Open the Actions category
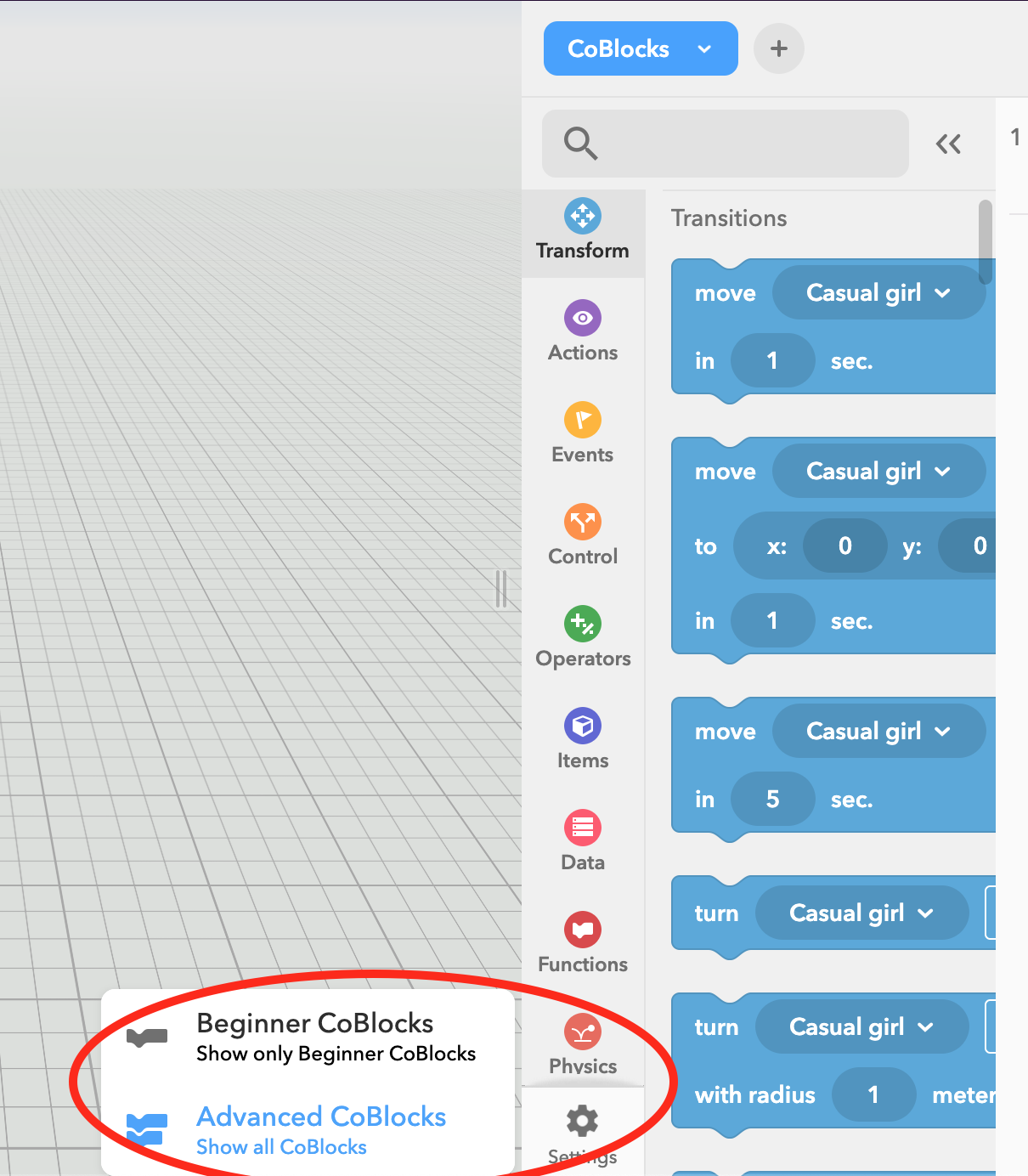 pos(583,332)
